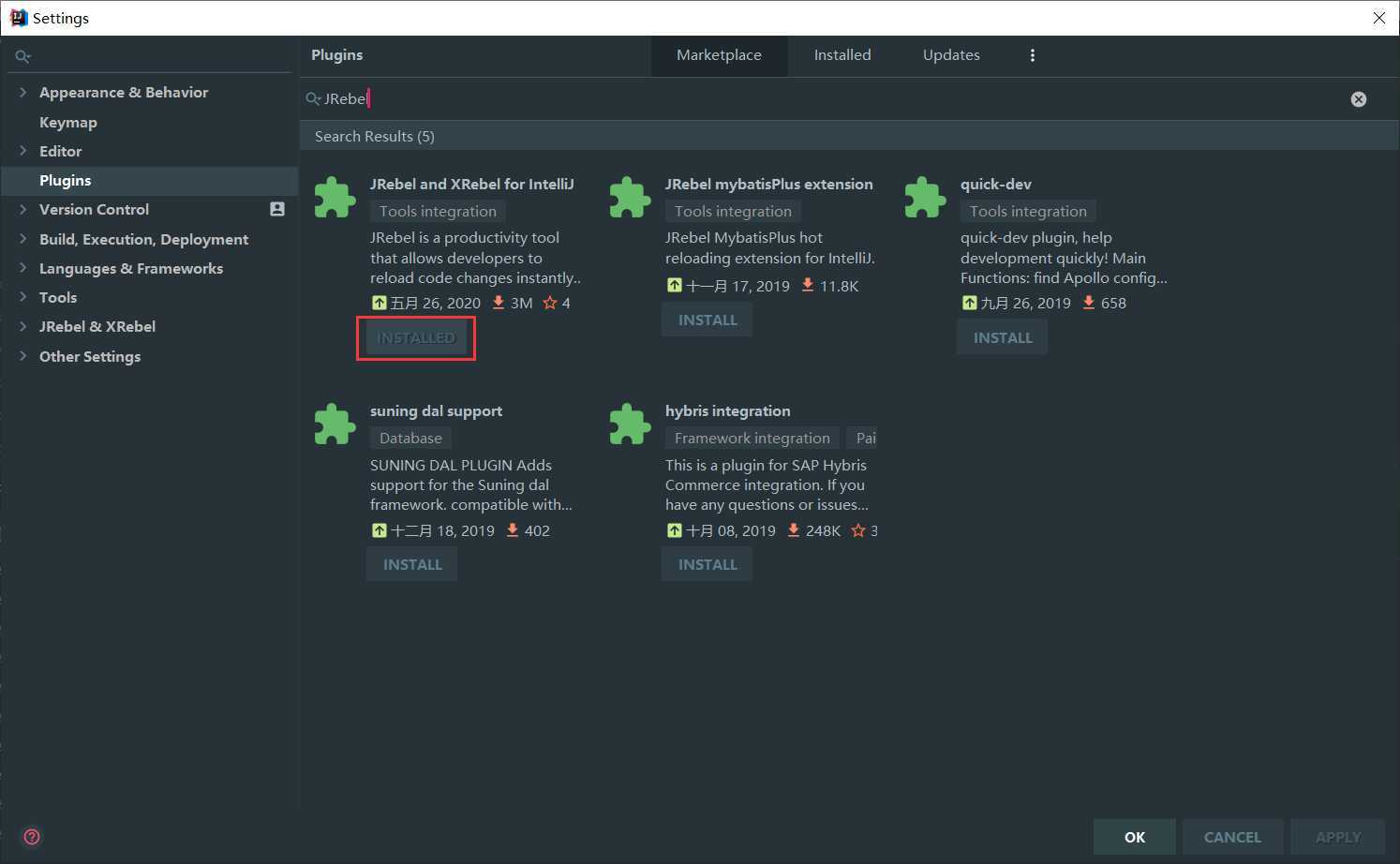
Task: Switch to the Installed tab
Action: (841, 55)
